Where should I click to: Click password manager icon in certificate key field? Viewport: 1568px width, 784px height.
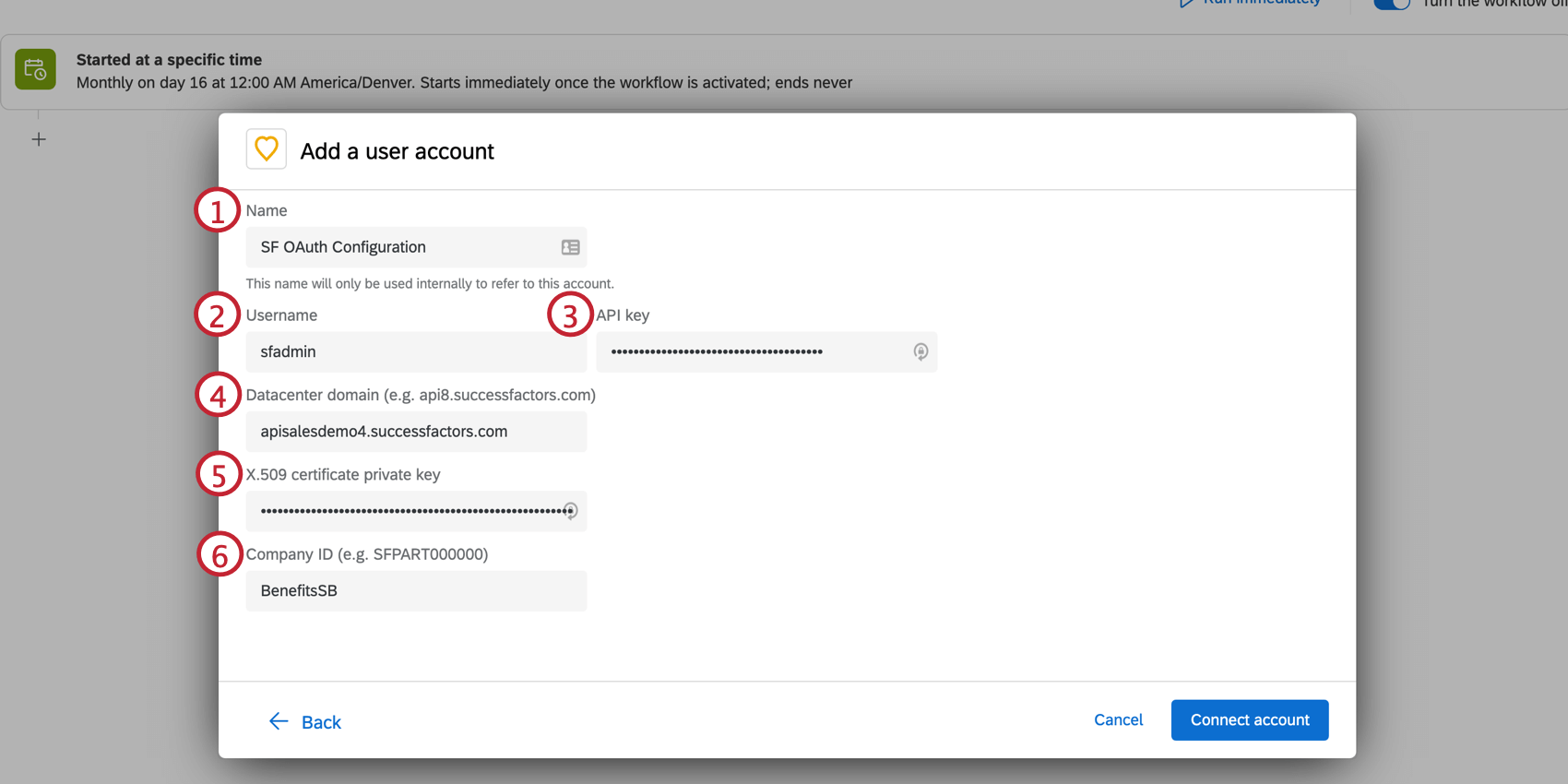(571, 511)
